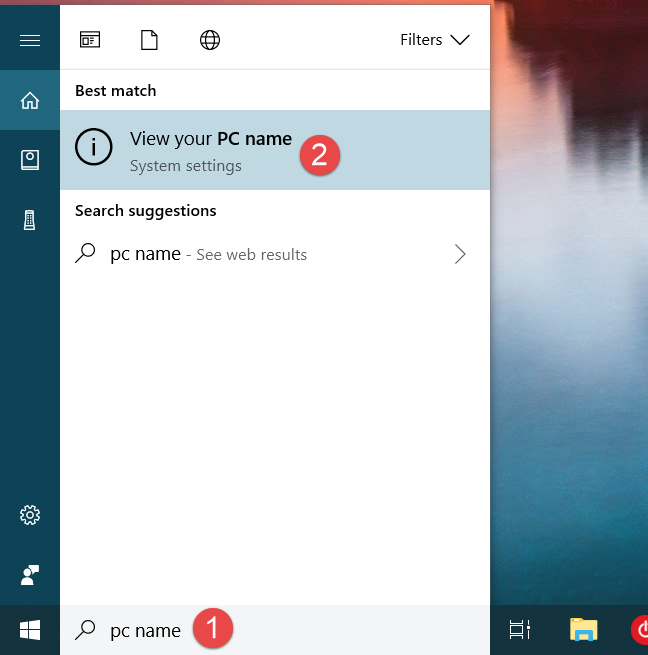The width and height of the screenshot is (648, 655).
Task: Open the Settings gear in the sidebar
Action: coord(30,515)
